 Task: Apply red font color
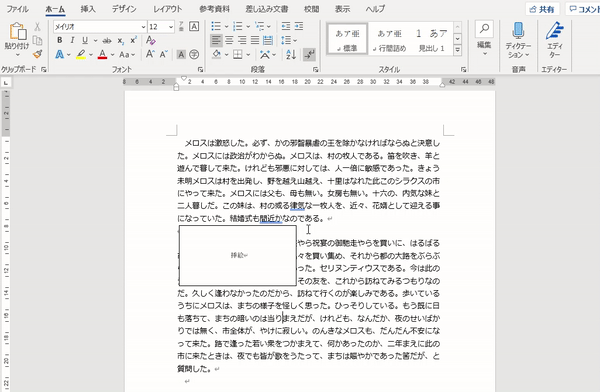[x=102, y=54]
